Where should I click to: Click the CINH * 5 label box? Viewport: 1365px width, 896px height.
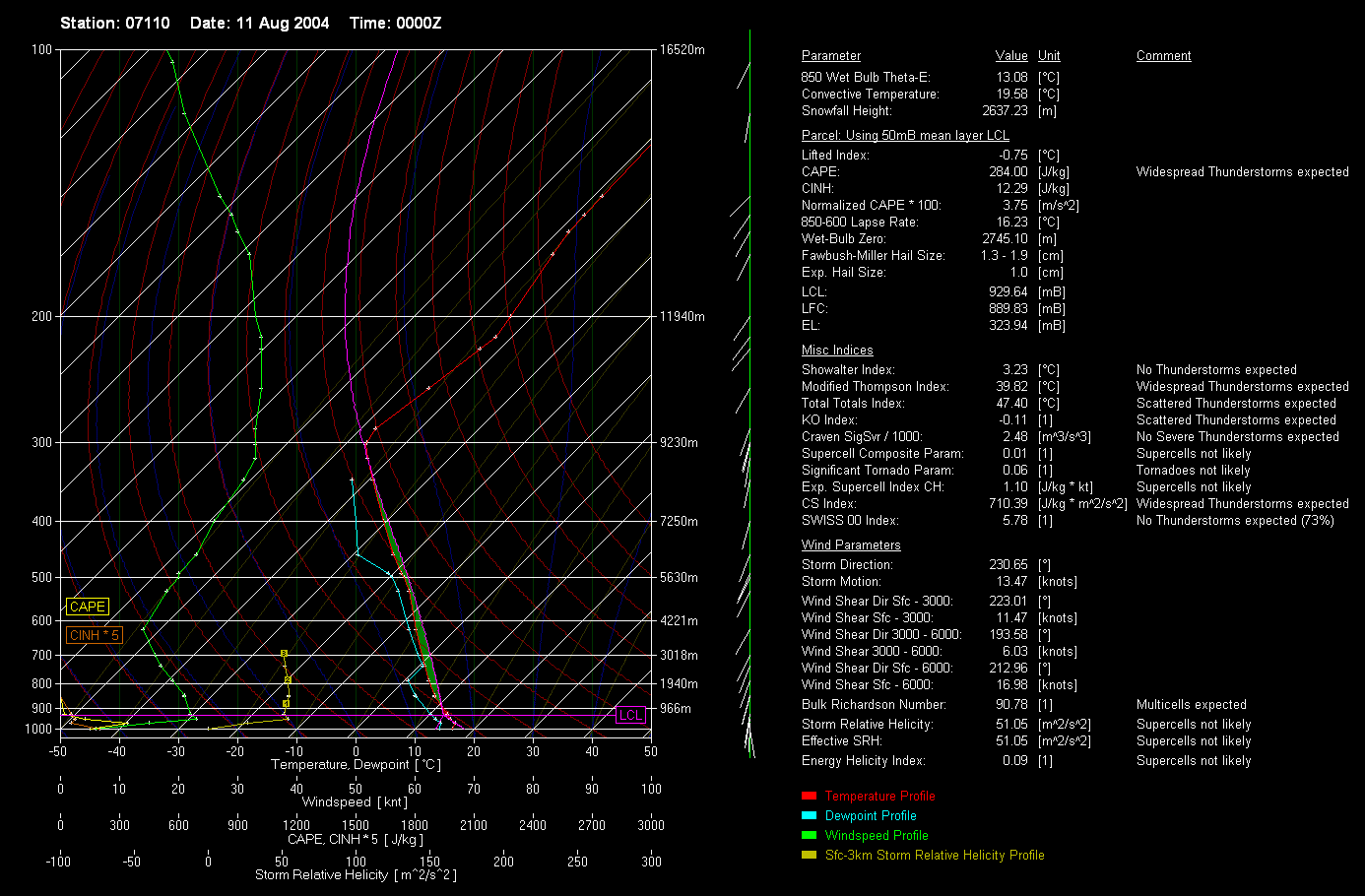click(95, 636)
